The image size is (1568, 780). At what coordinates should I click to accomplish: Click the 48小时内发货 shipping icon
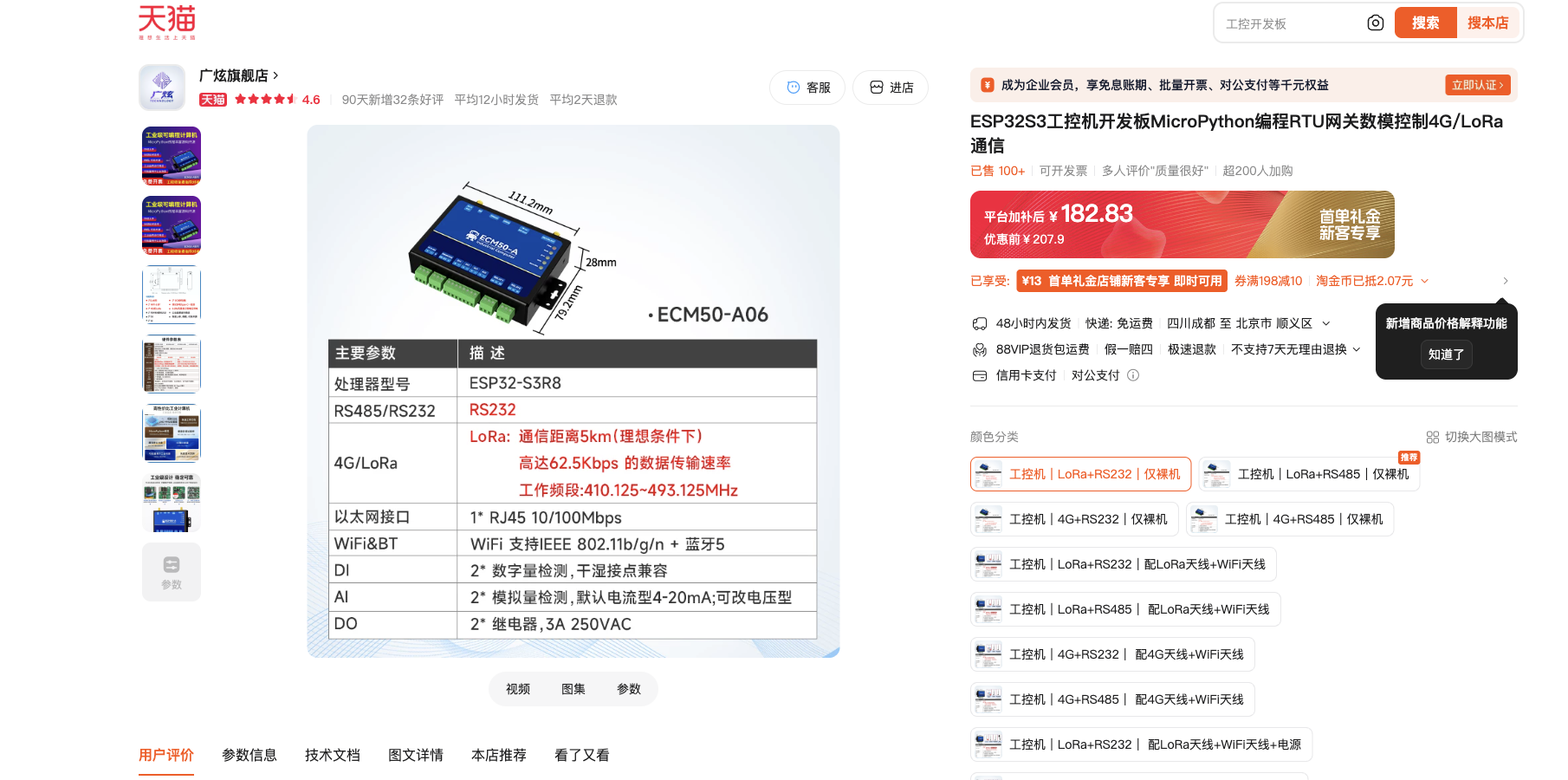pyautogui.click(x=980, y=323)
